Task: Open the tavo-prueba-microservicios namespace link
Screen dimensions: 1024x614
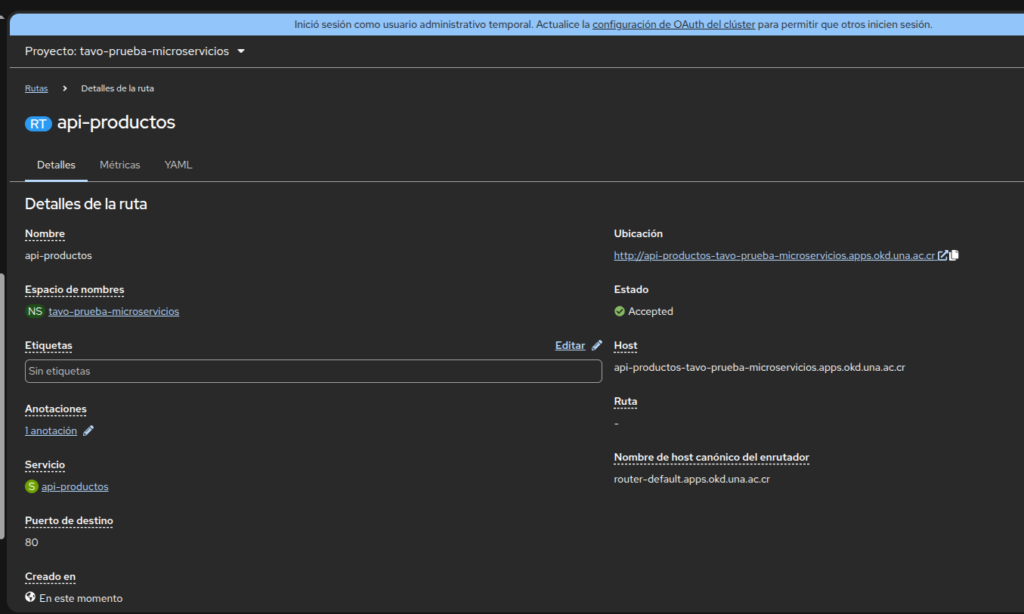Action: [x=114, y=311]
